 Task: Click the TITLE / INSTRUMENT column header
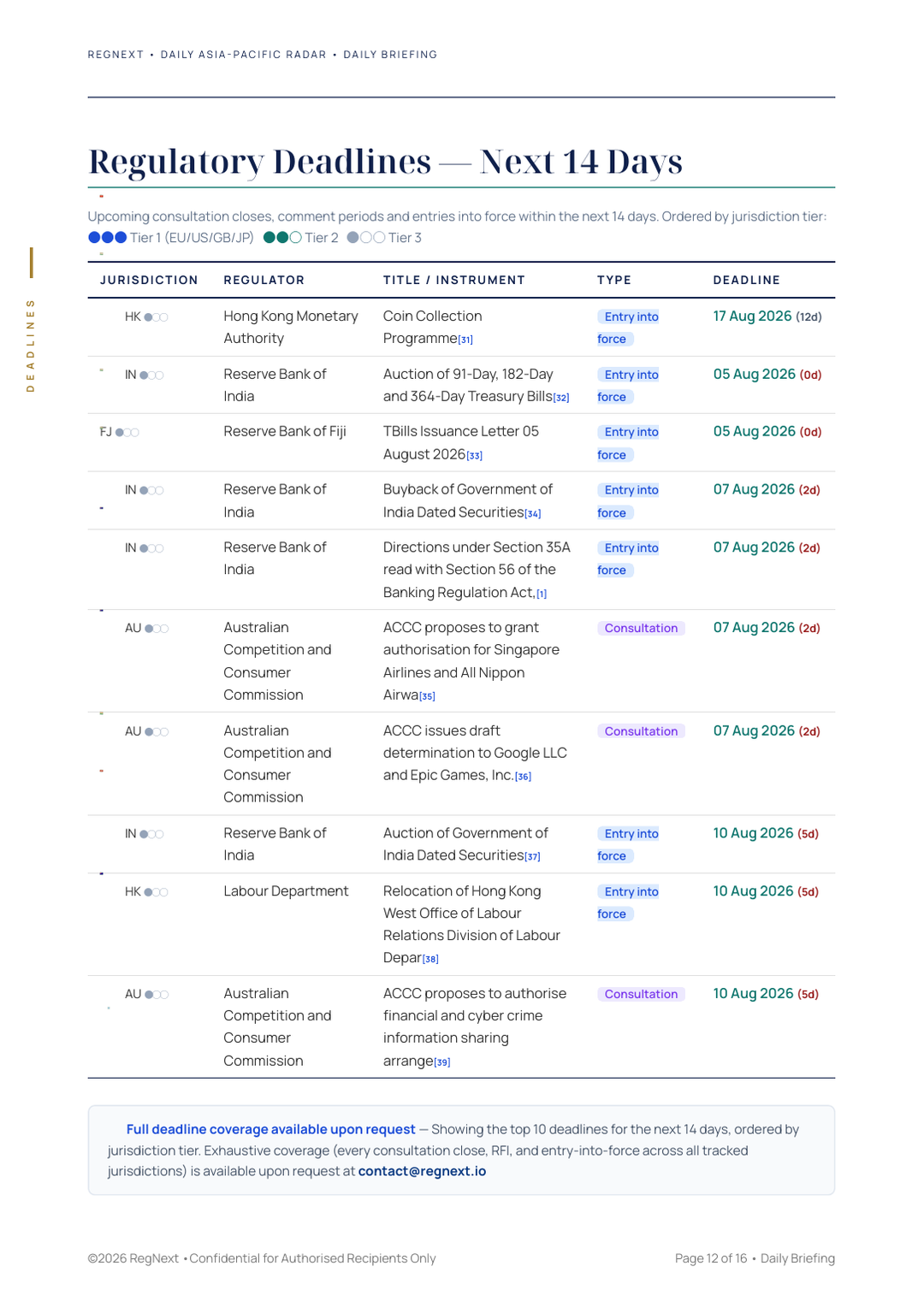[453, 280]
